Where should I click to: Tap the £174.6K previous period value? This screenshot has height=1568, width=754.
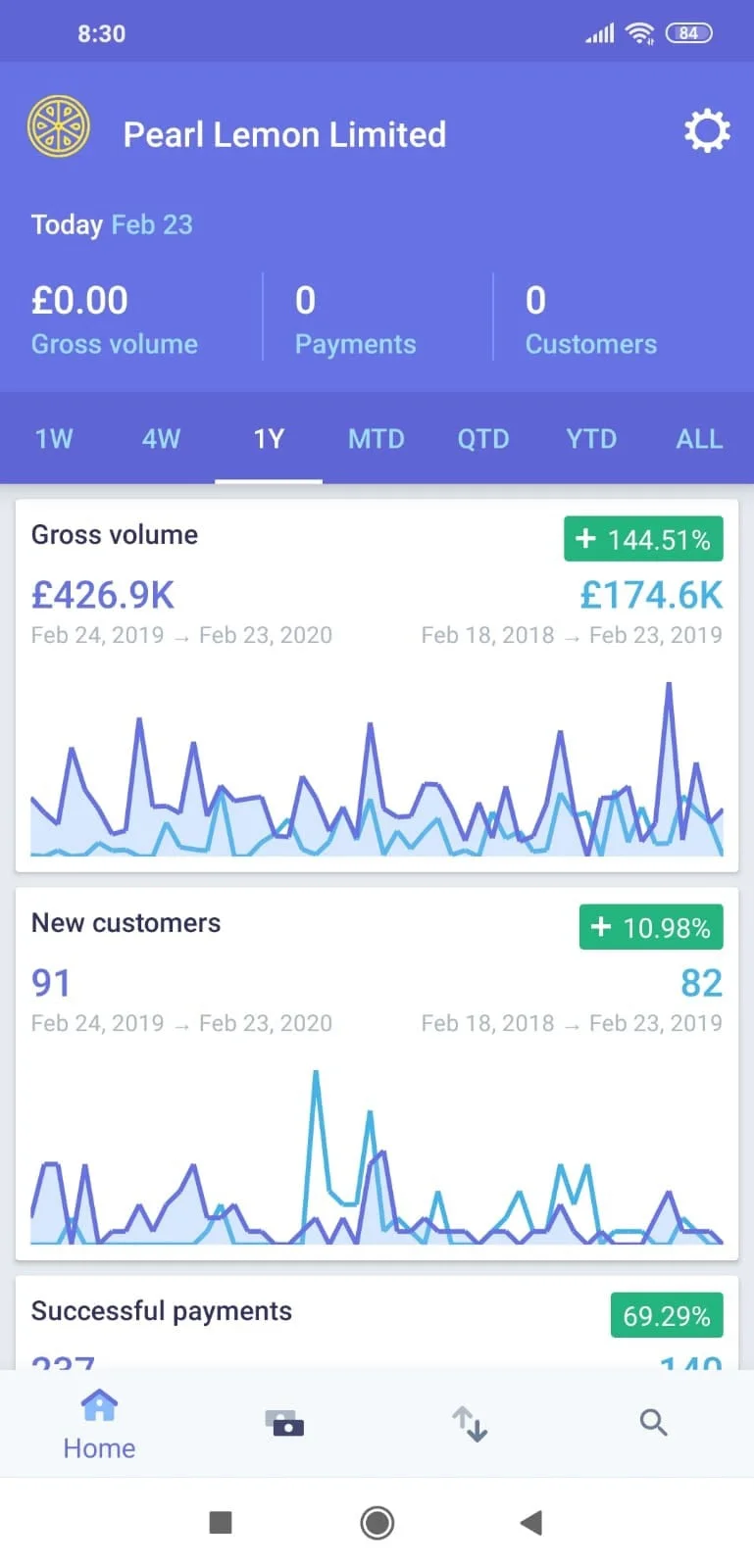click(x=651, y=595)
